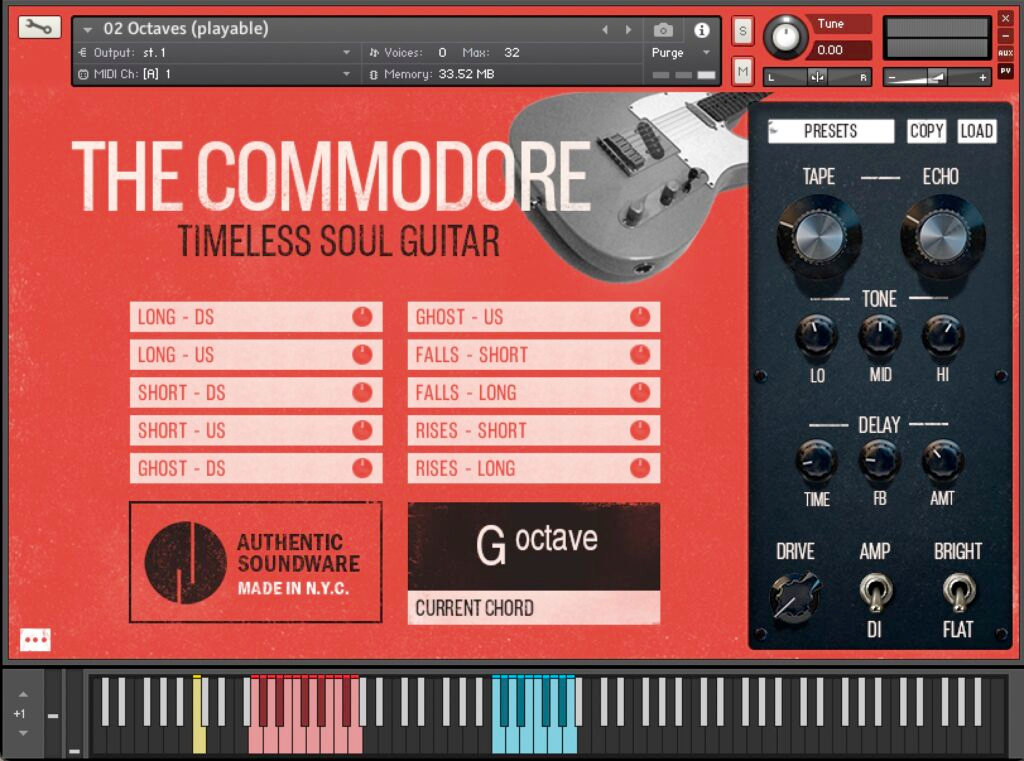The height and width of the screenshot is (761, 1024).
Task: Expand the Output routing dropdown
Action: tap(347, 53)
